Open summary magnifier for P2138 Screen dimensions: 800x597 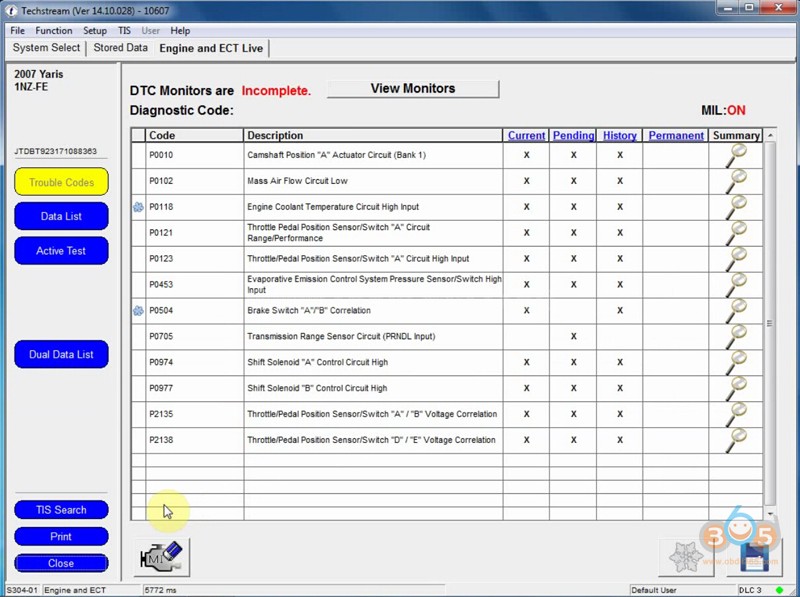click(736, 441)
